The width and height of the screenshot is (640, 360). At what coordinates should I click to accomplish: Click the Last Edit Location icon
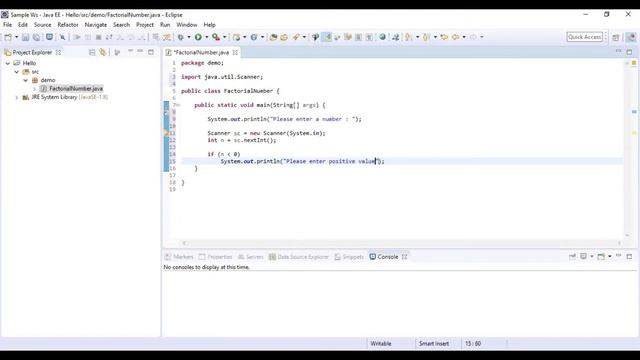(x=444, y=37)
